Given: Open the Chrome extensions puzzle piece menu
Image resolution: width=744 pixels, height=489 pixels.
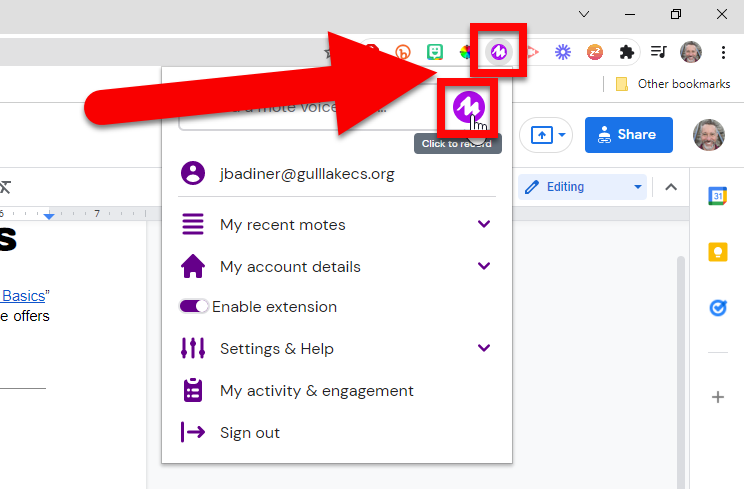Looking at the screenshot, I should point(627,52).
